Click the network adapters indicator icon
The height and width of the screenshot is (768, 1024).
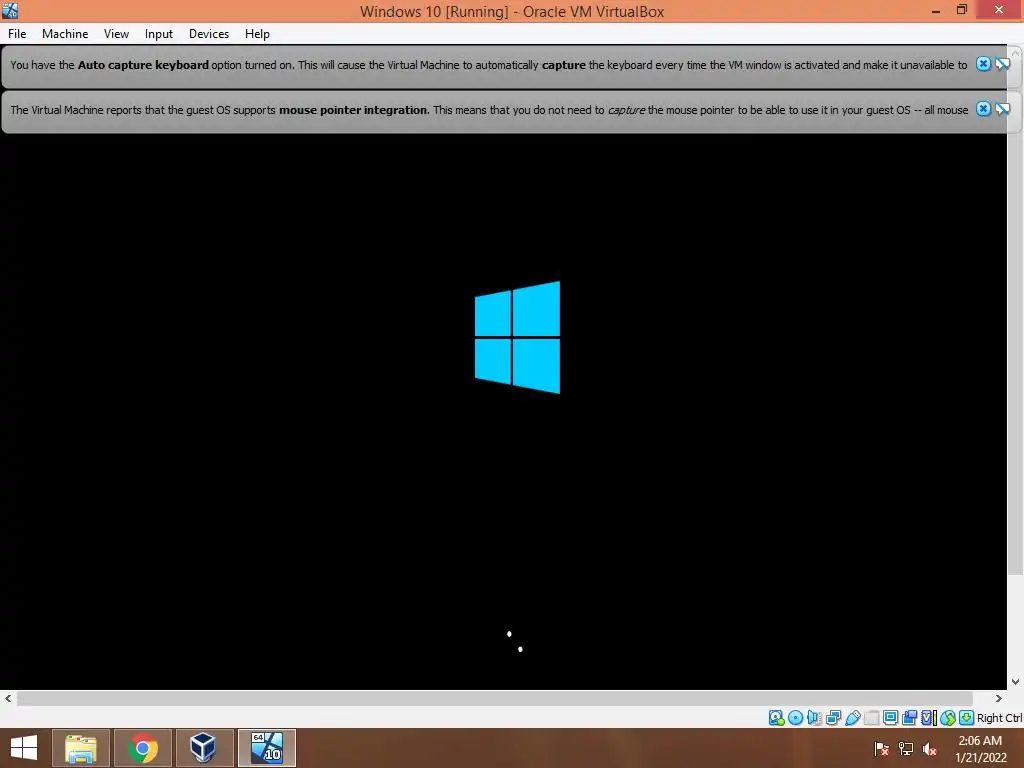click(833, 718)
